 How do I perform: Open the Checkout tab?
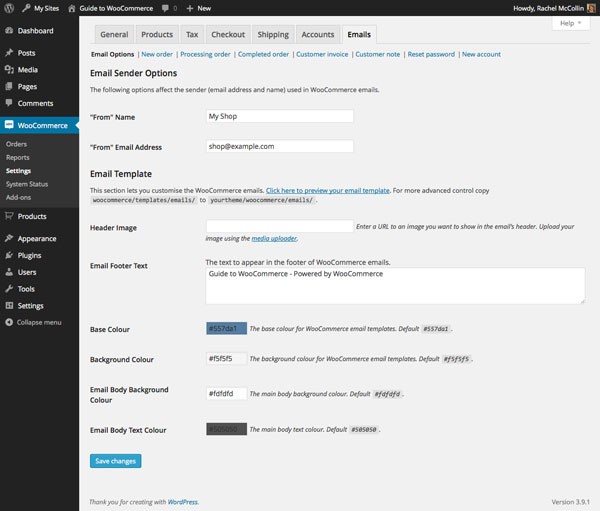[228, 34]
